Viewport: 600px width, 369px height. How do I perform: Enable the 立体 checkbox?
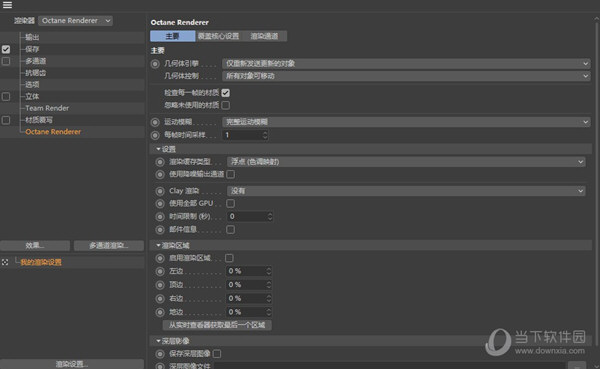point(6,96)
